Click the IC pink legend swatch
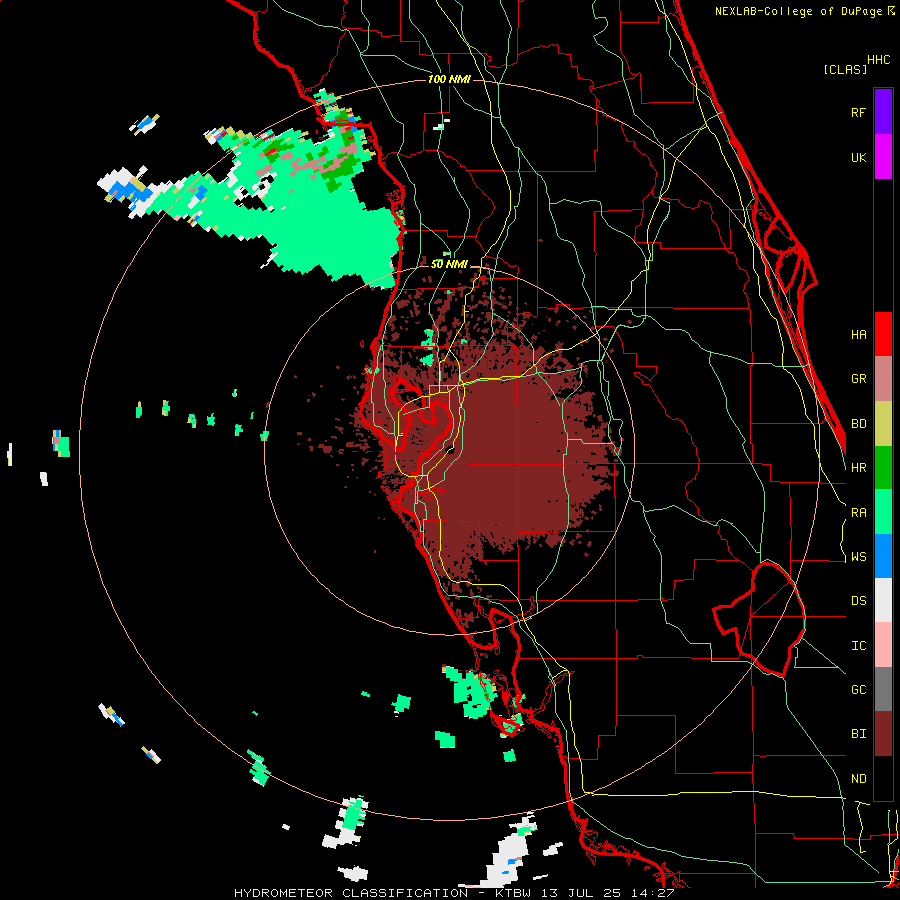 tap(883, 645)
